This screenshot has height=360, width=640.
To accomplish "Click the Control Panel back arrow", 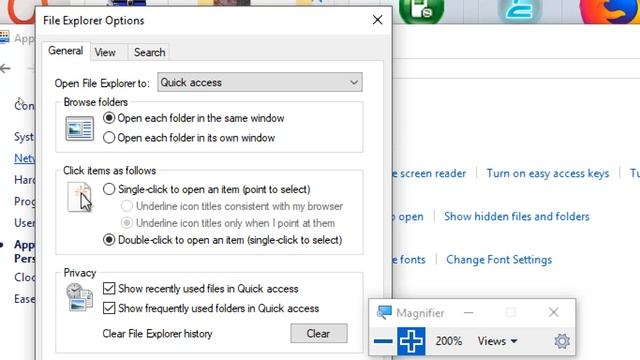I will pos(5,69).
